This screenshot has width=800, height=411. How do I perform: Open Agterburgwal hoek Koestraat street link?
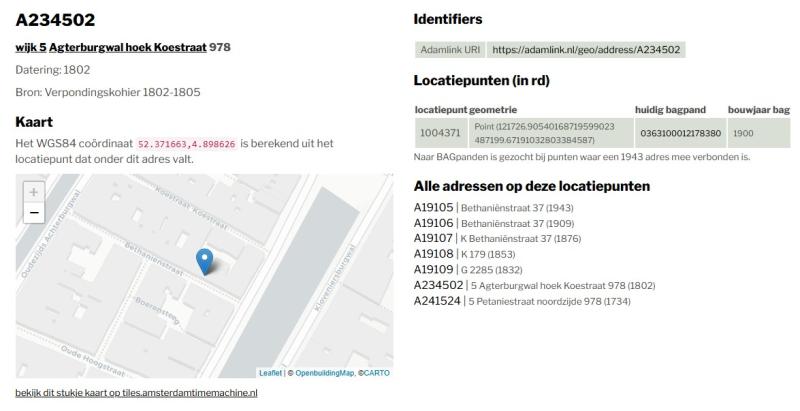click(x=128, y=47)
